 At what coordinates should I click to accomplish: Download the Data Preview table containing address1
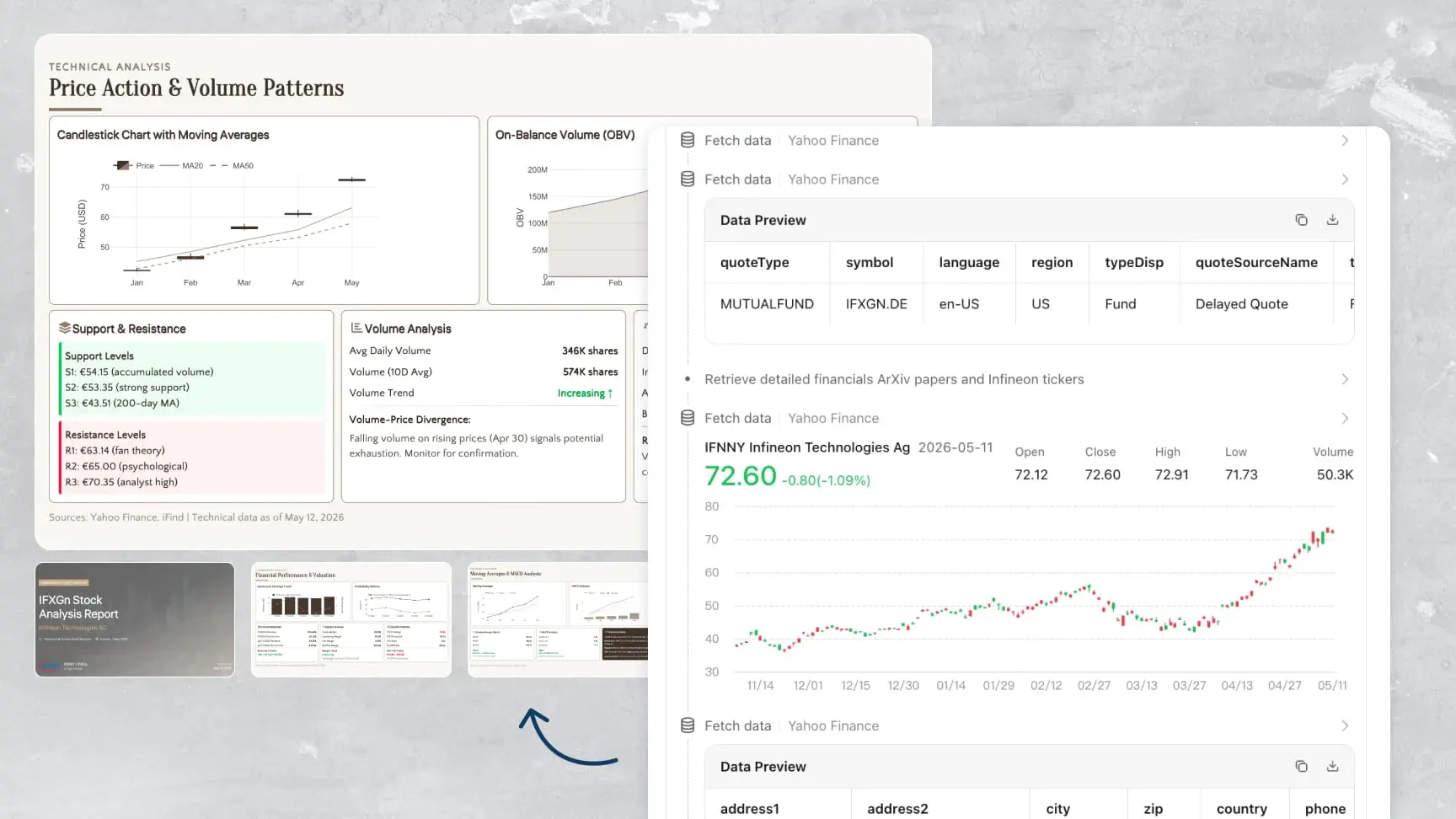[1332, 766]
